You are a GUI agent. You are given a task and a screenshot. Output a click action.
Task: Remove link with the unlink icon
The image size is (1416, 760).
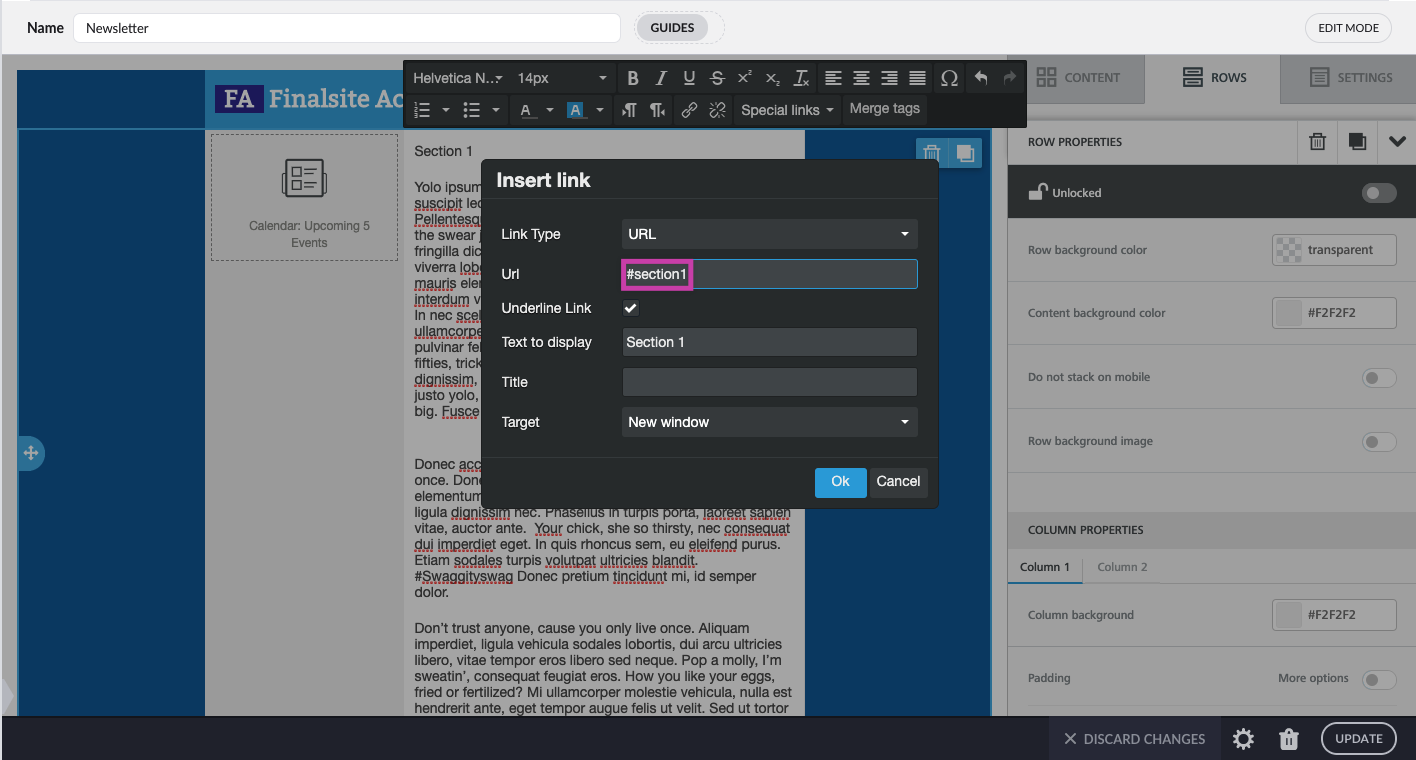click(x=717, y=111)
